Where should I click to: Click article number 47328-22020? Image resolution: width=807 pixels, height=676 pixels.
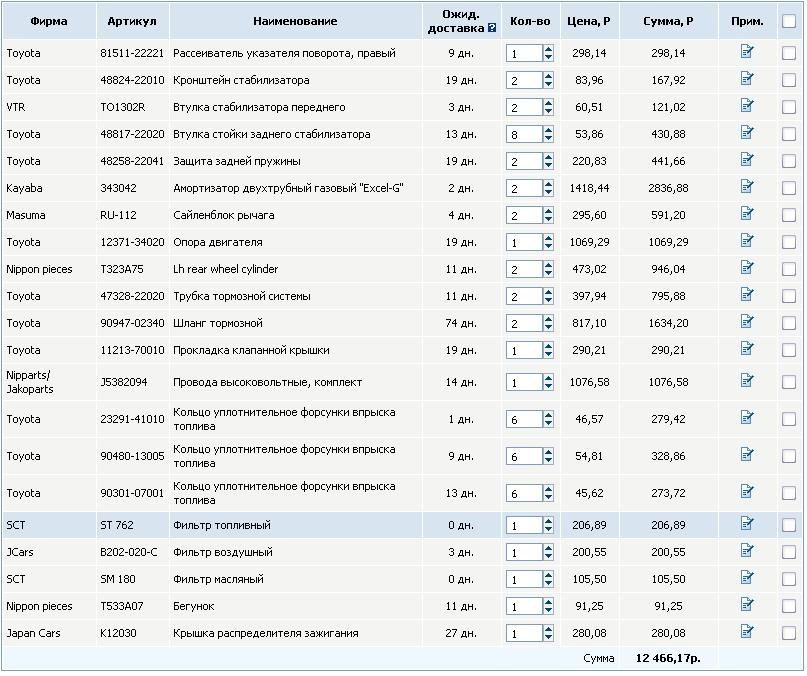(132, 296)
